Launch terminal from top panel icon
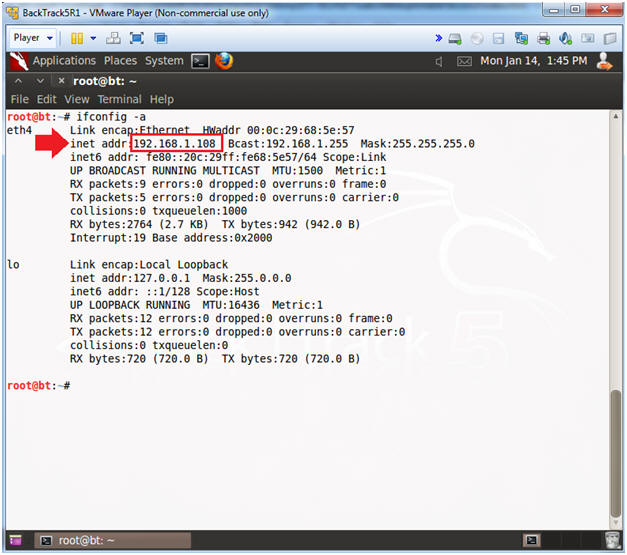The width and height of the screenshot is (627, 555). pyautogui.click(x=200, y=61)
